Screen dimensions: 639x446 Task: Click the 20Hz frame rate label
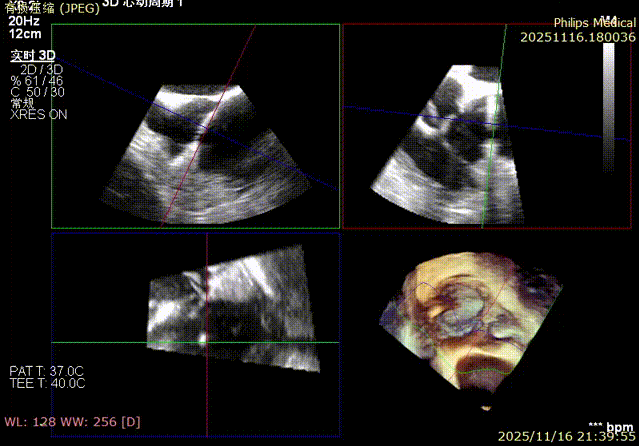(x=25, y=19)
